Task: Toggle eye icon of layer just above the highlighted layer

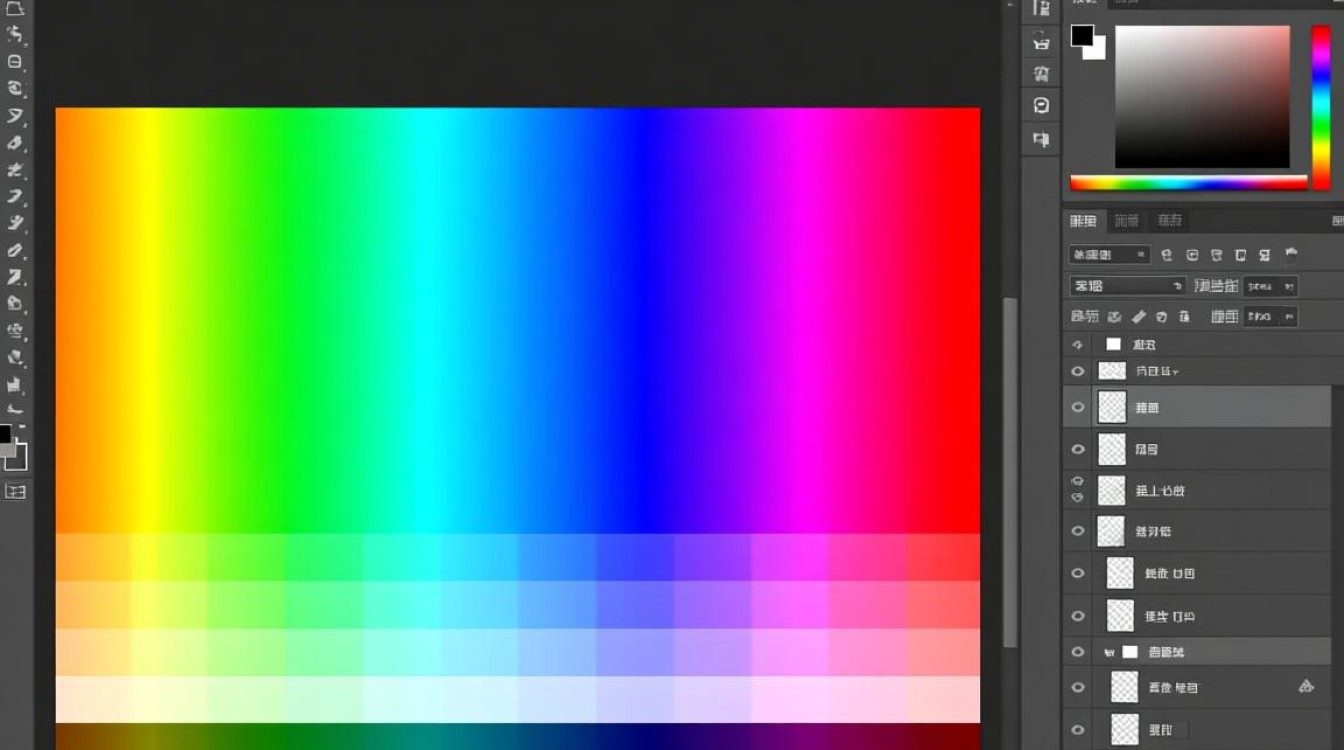Action: click(x=1078, y=371)
